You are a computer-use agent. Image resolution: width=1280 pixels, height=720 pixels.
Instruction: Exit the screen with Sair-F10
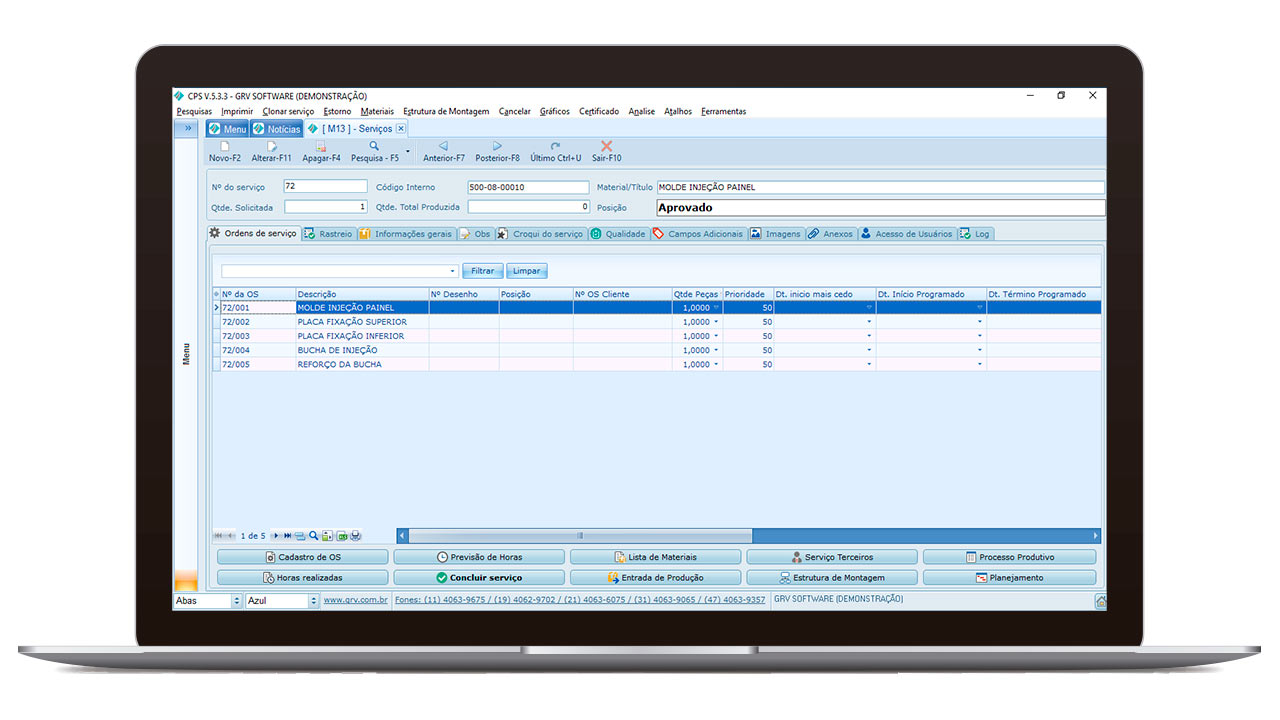(606, 152)
